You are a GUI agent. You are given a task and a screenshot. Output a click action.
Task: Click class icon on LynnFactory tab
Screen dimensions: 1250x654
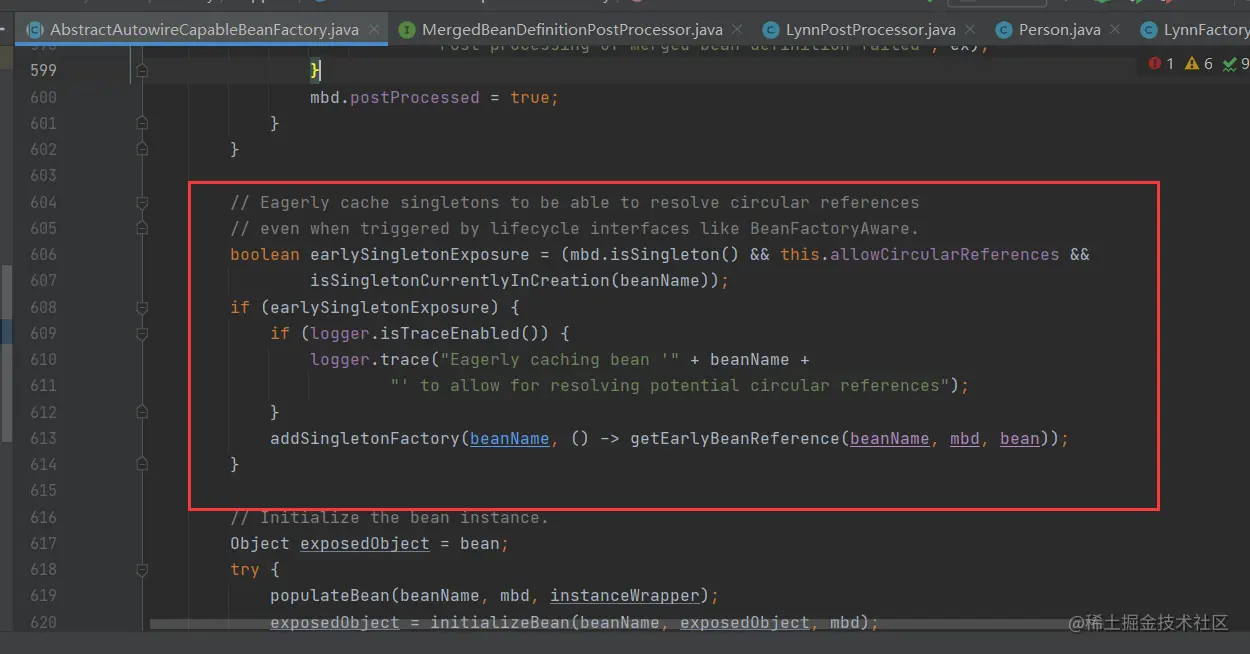pyautogui.click(x=1149, y=30)
